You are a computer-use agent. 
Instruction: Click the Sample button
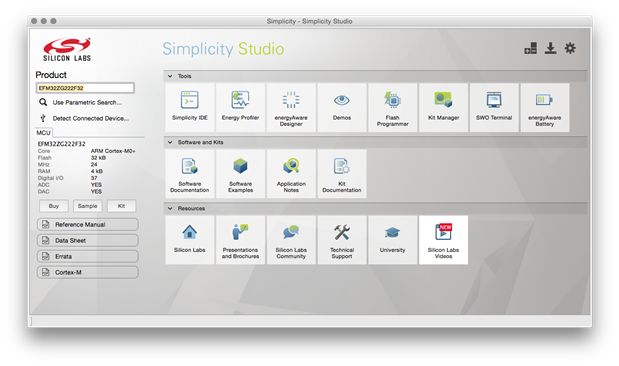87,206
